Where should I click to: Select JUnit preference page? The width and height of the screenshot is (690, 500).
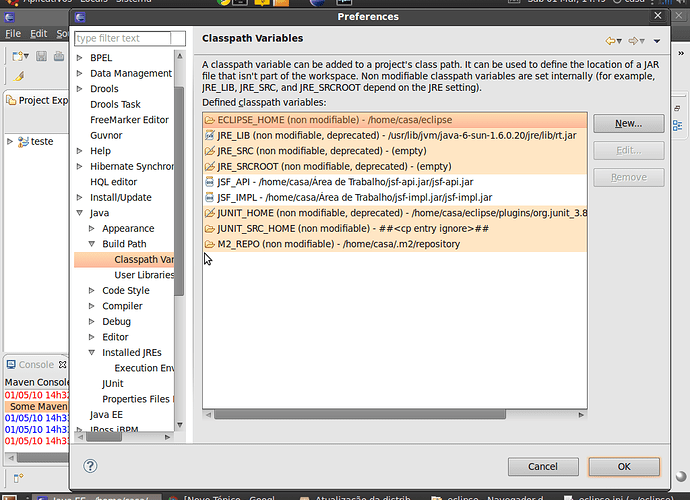click(113, 384)
